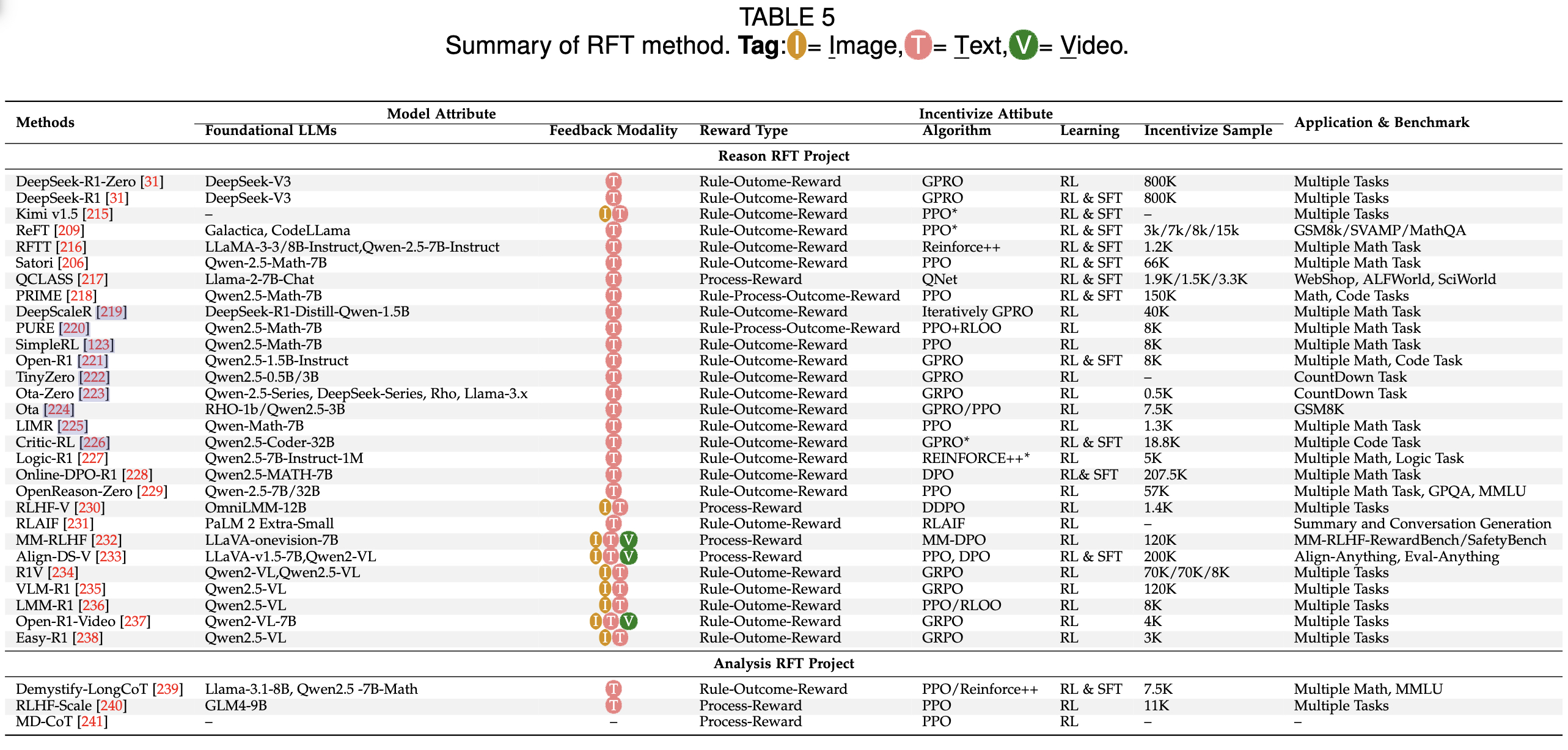The image size is (1568, 750).
Task: Click the Video tag icon in Open-R1-Video row
Action: tap(629, 621)
